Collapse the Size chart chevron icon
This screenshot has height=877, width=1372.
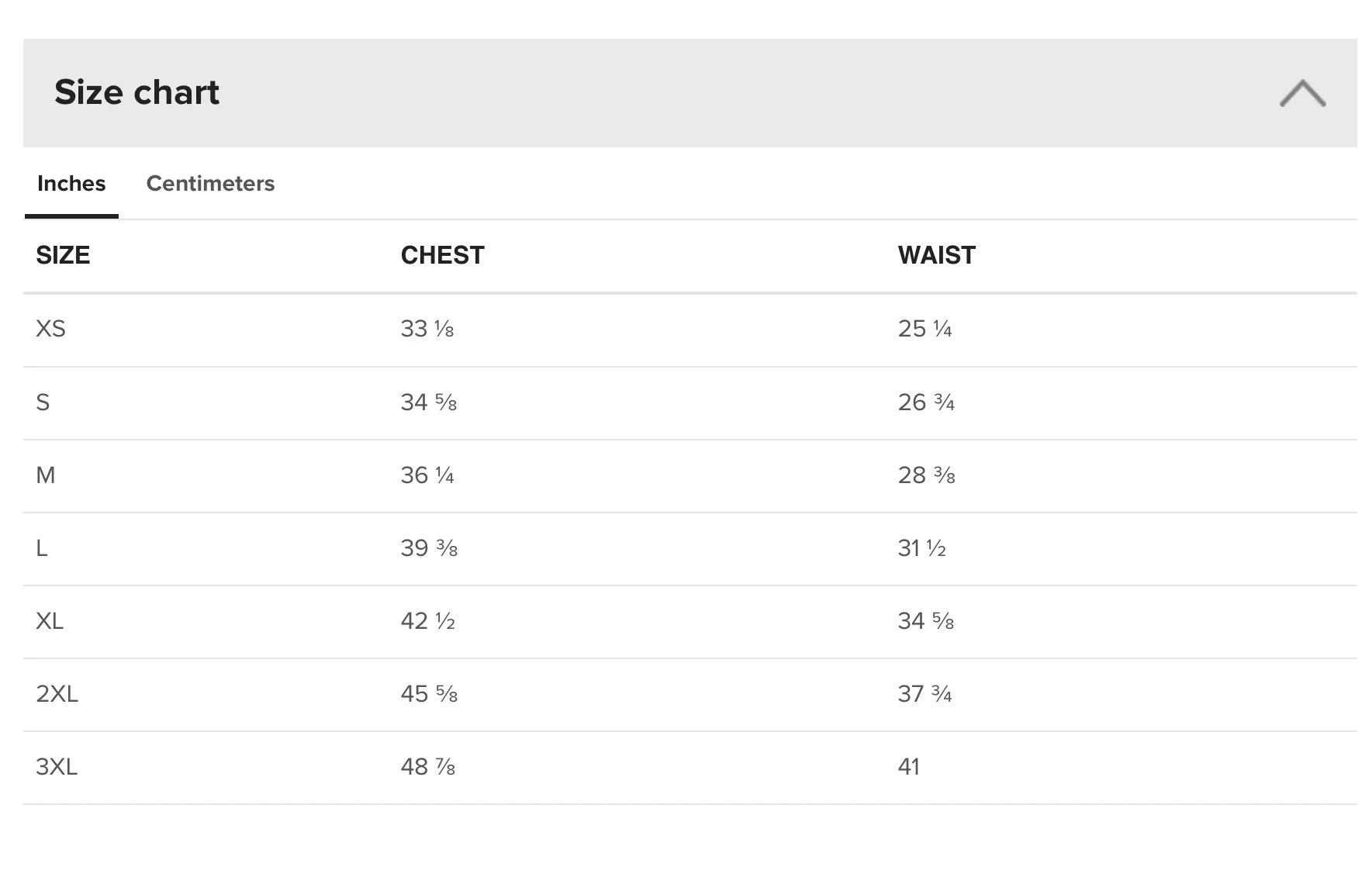pyautogui.click(x=1302, y=93)
